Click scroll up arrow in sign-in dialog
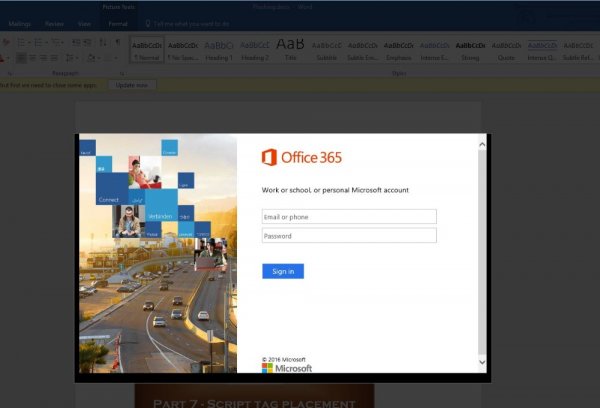 tap(482, 144)
